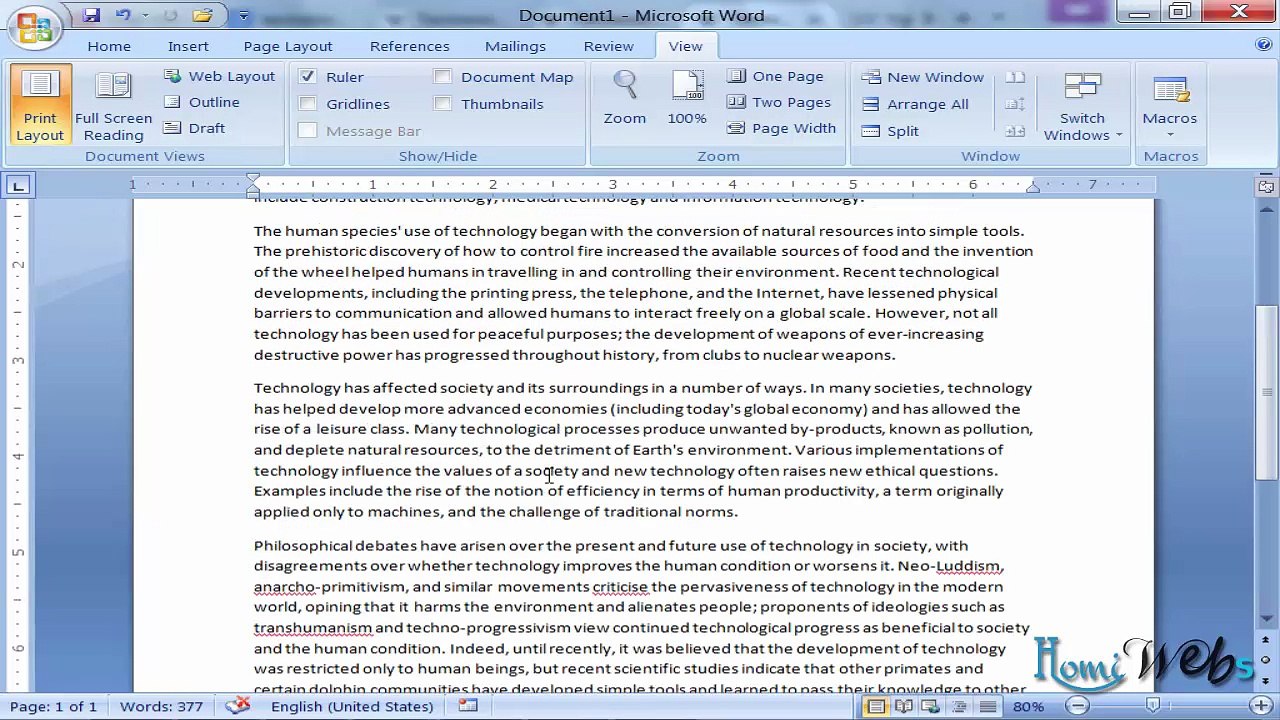
Task: Enable the Document Map checkbox
Action: [443, 76]
